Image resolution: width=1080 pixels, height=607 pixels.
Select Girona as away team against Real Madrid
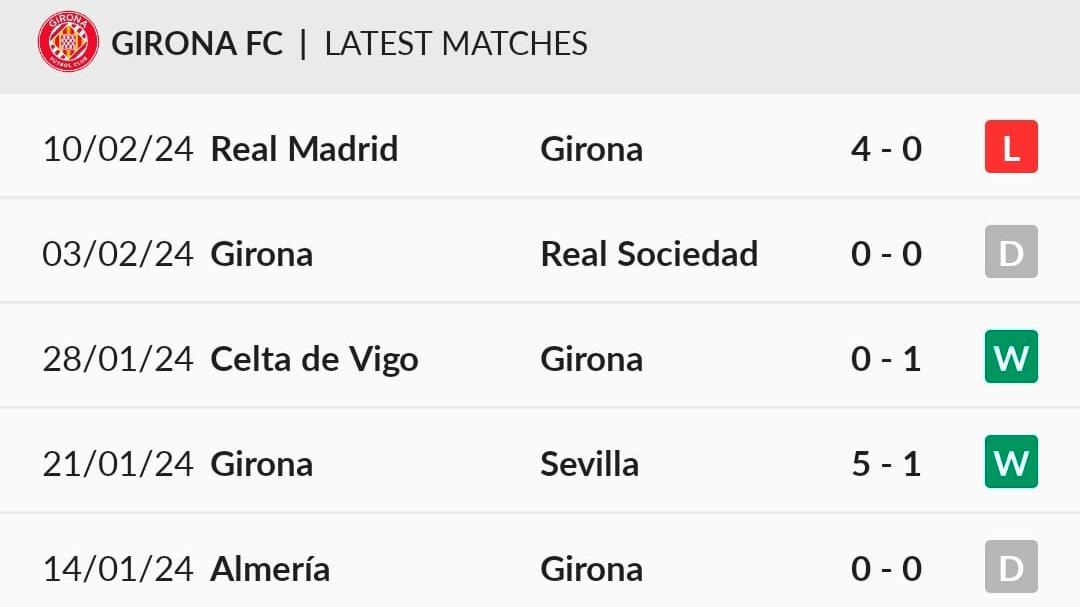[592, 149]
